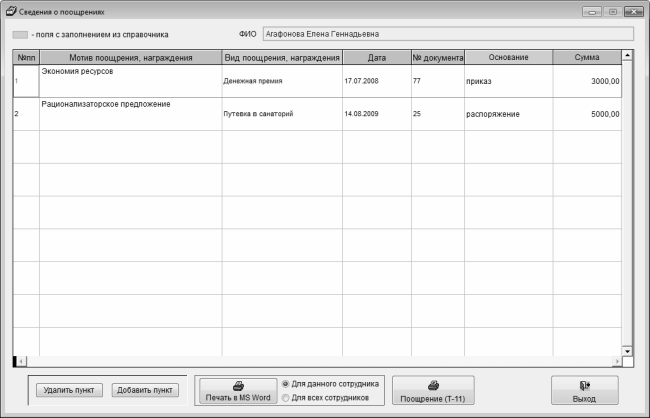The width and height of the screenshot is (650, 418).
Task: Maximize the Сведения о поощрениях window
Action: coord(611,10)
